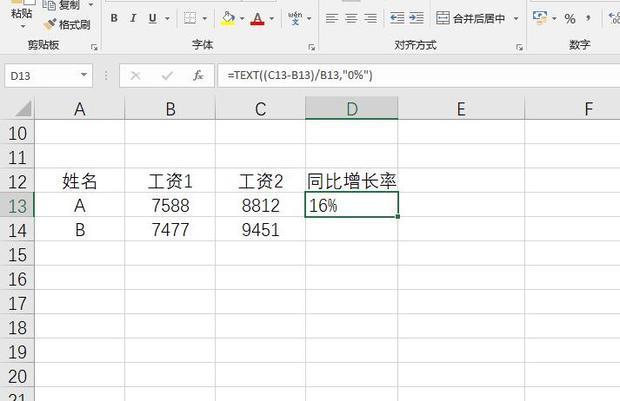The height and width of the screenshot is (401, 620).
Task: Click the insert function fx icon
Action: [198, 75]
